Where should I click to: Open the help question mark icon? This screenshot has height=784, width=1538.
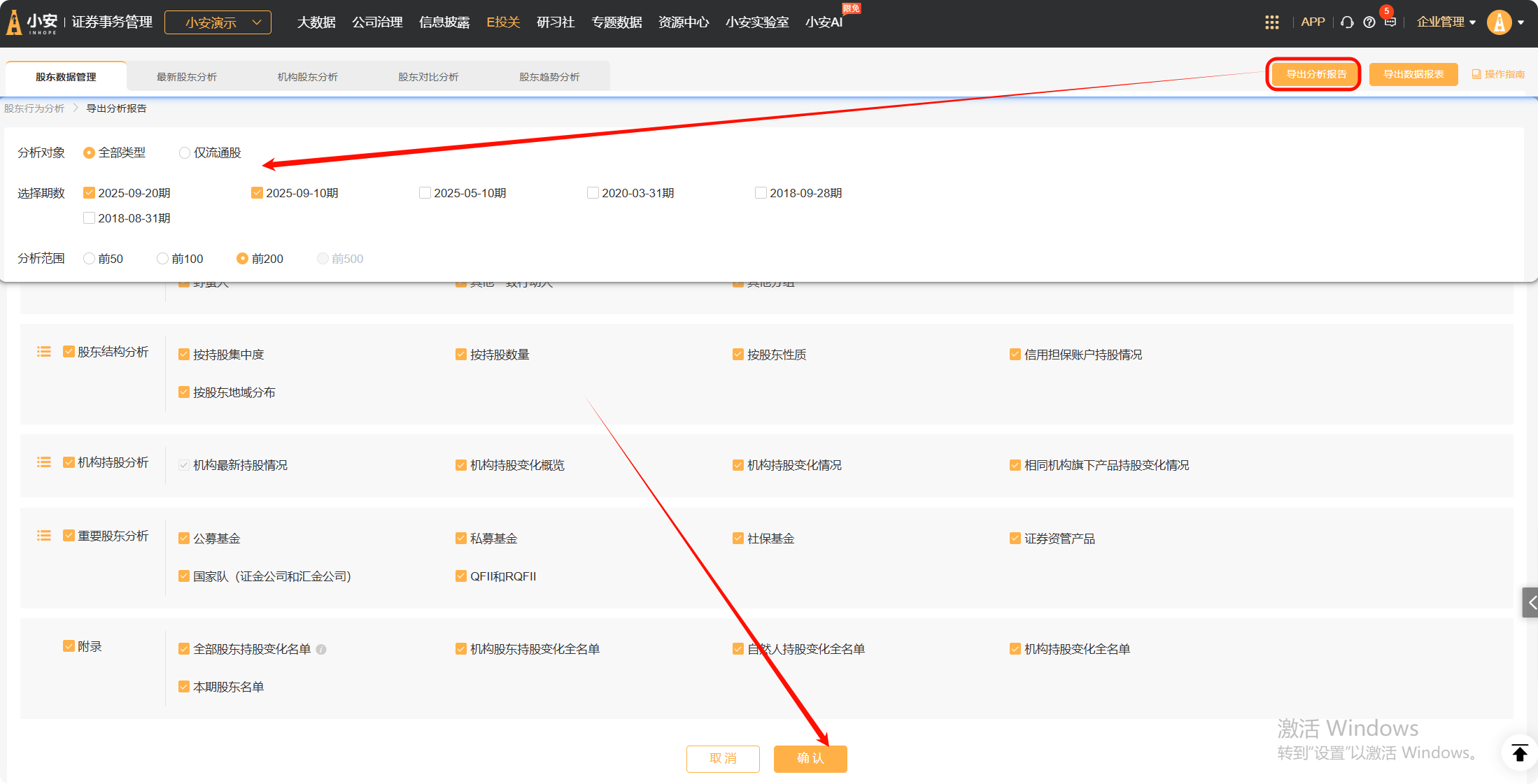click(x=1369, y=22)
